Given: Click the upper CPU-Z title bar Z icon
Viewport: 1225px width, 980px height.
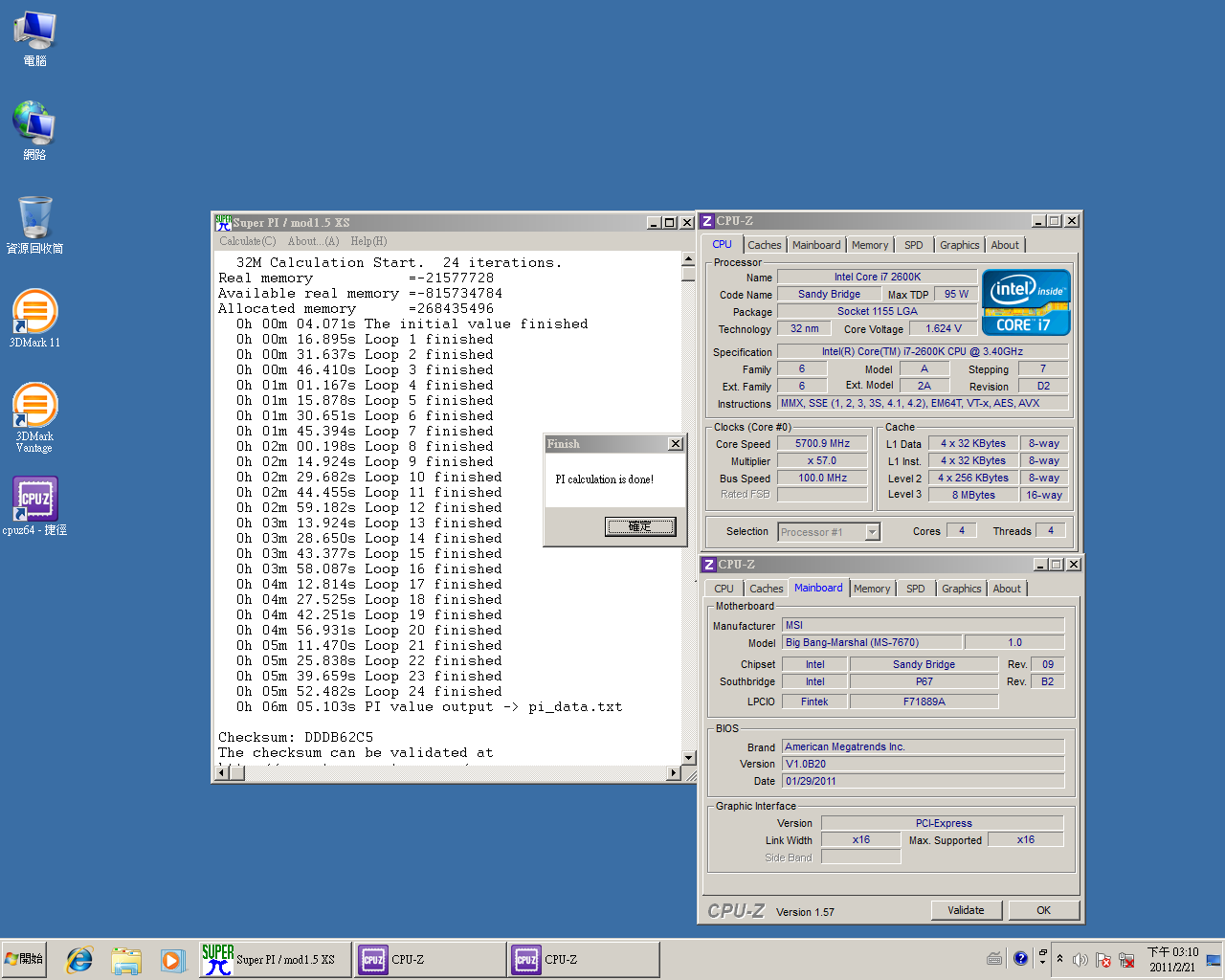Looking at the screenshot, I should tap(708, 221).
